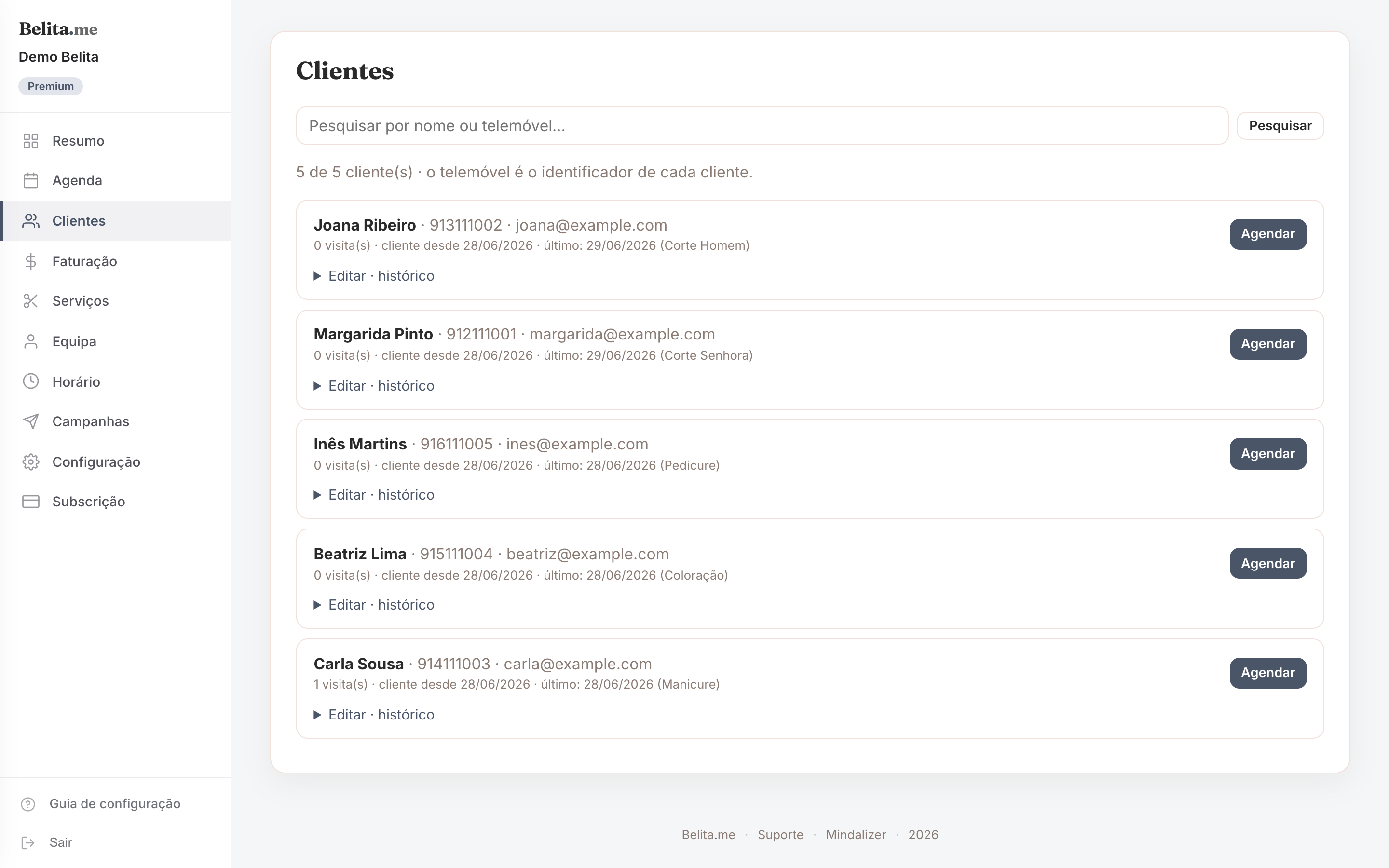Click email carla@example.com
The width and height of the screenshot is (1389, 868).
tap(578, 664)
